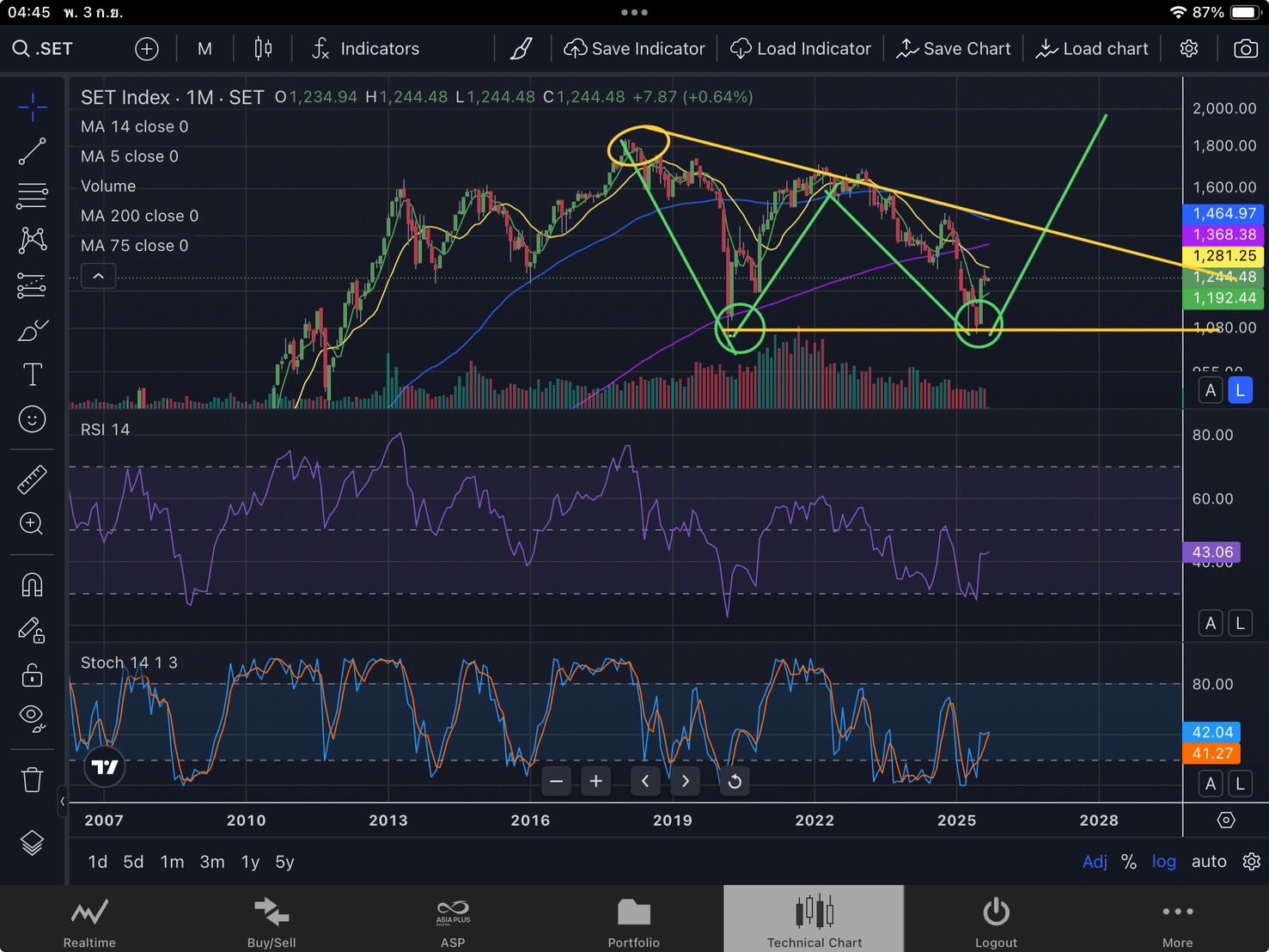The image size is (1269, 952).
Task: Open the Indicators list
Action: click(x=365, y=49)
